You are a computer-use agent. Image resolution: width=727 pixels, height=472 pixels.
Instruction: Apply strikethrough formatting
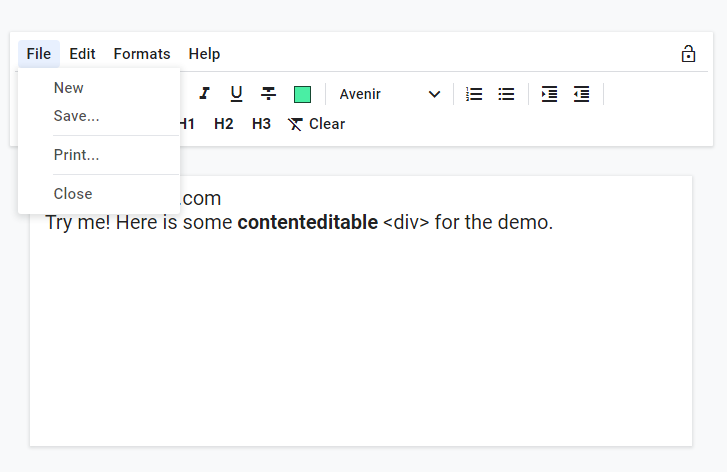click(x=269, y=94)
